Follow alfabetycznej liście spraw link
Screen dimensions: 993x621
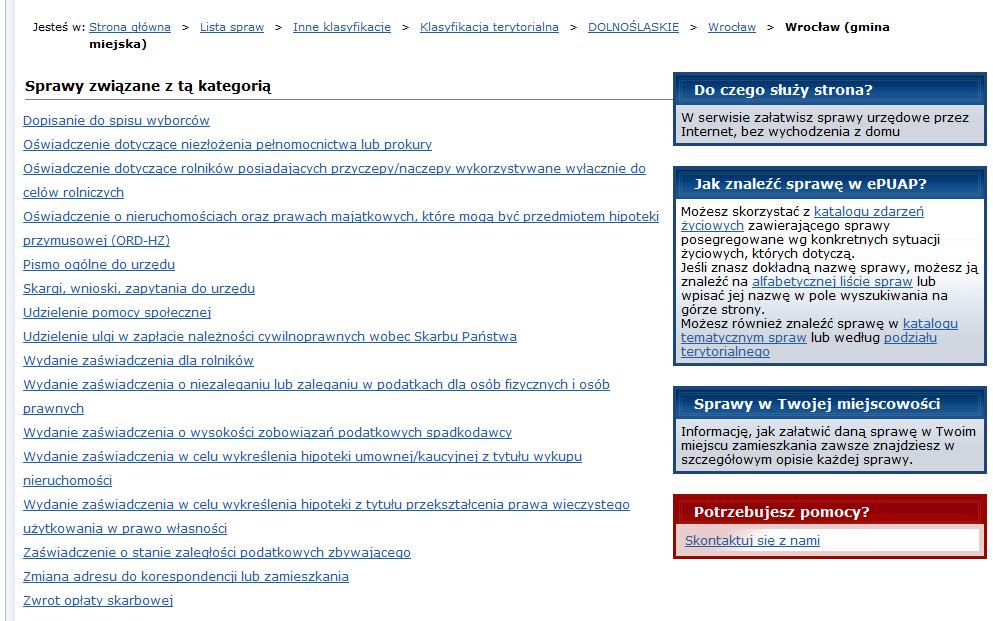pos(832,282)
